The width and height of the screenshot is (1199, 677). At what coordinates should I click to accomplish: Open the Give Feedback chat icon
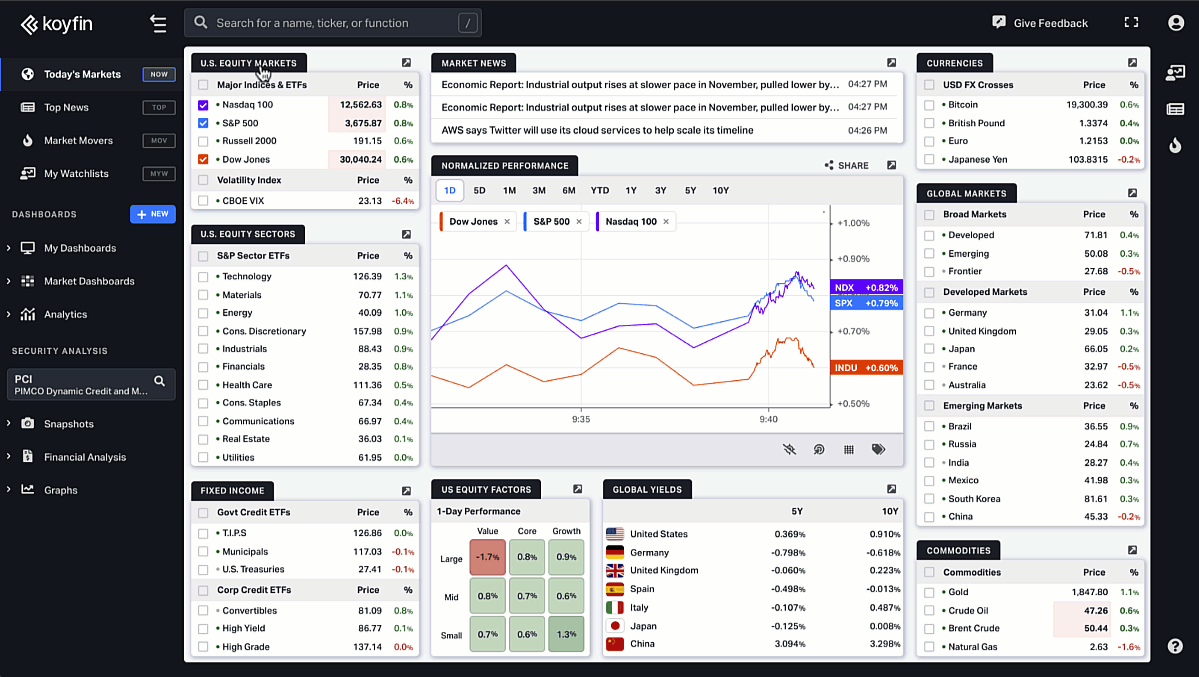pos(999,22)
